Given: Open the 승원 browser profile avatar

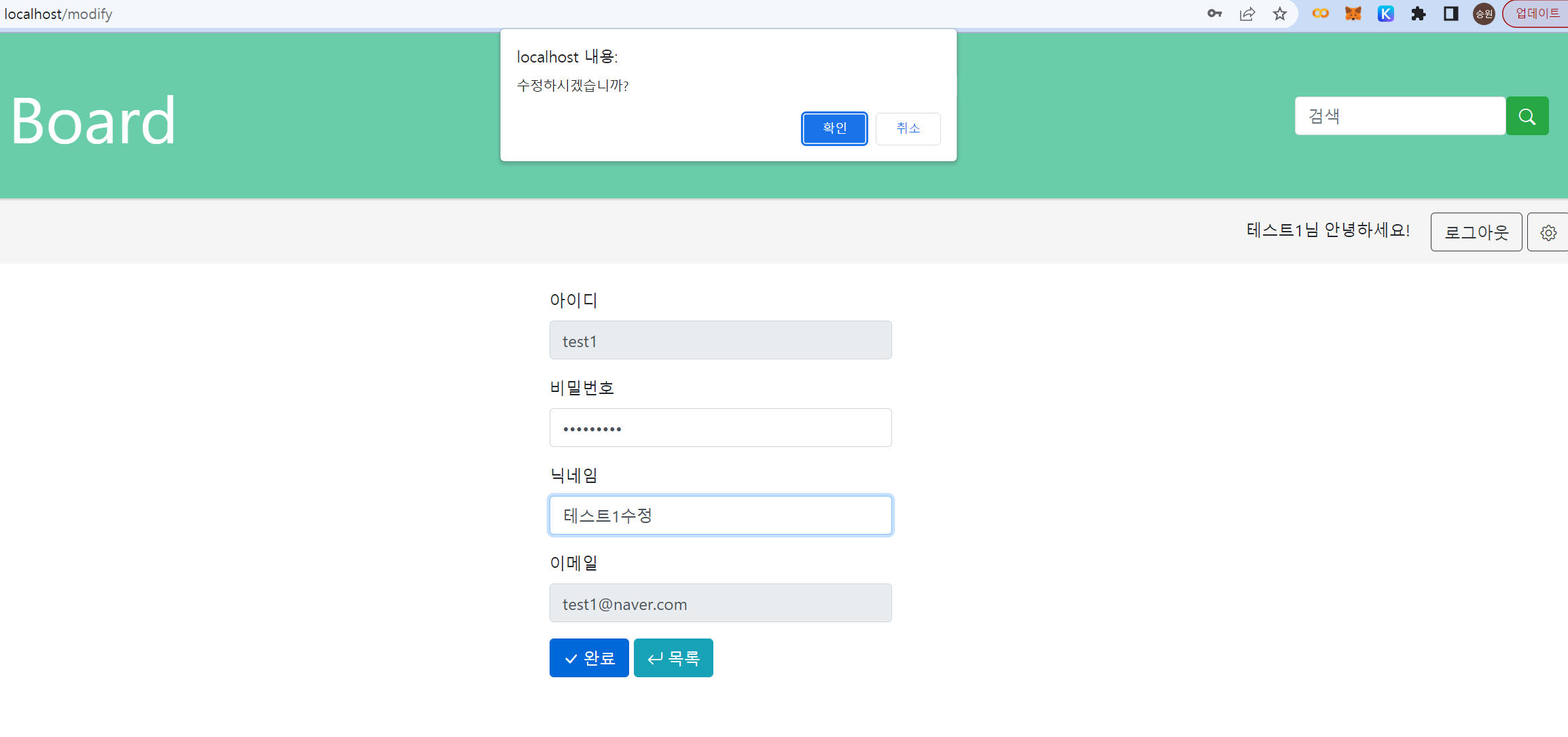Looking at the screenshot, I should (1483, 14).
